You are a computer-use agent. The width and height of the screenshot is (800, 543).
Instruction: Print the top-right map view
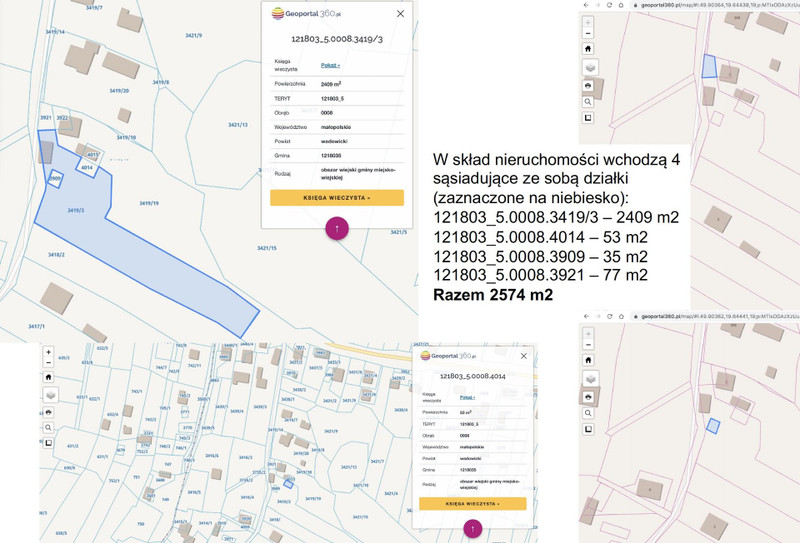(588, 86)
